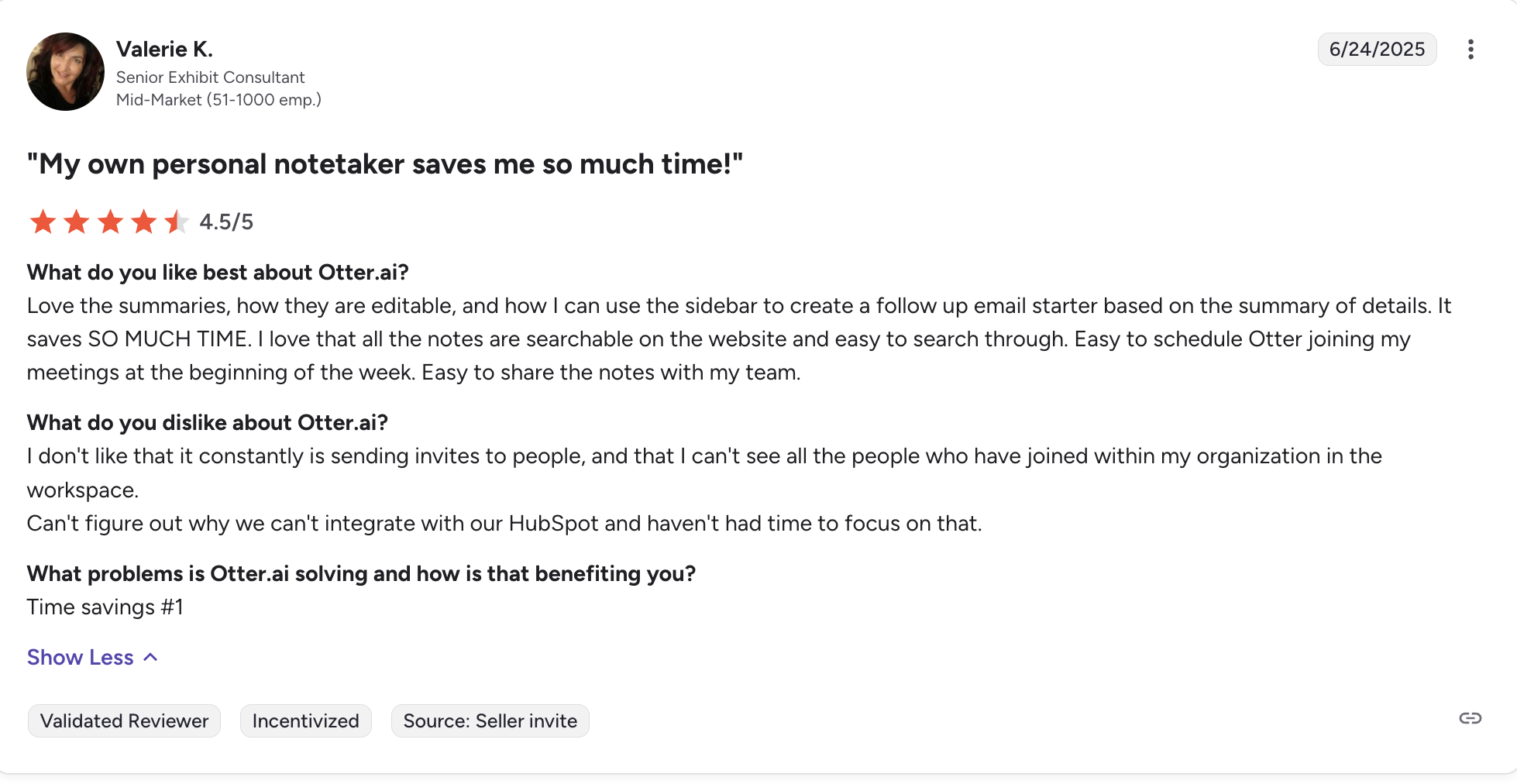Click the fourth rating star
The image size is (1517, 784).
144,222
